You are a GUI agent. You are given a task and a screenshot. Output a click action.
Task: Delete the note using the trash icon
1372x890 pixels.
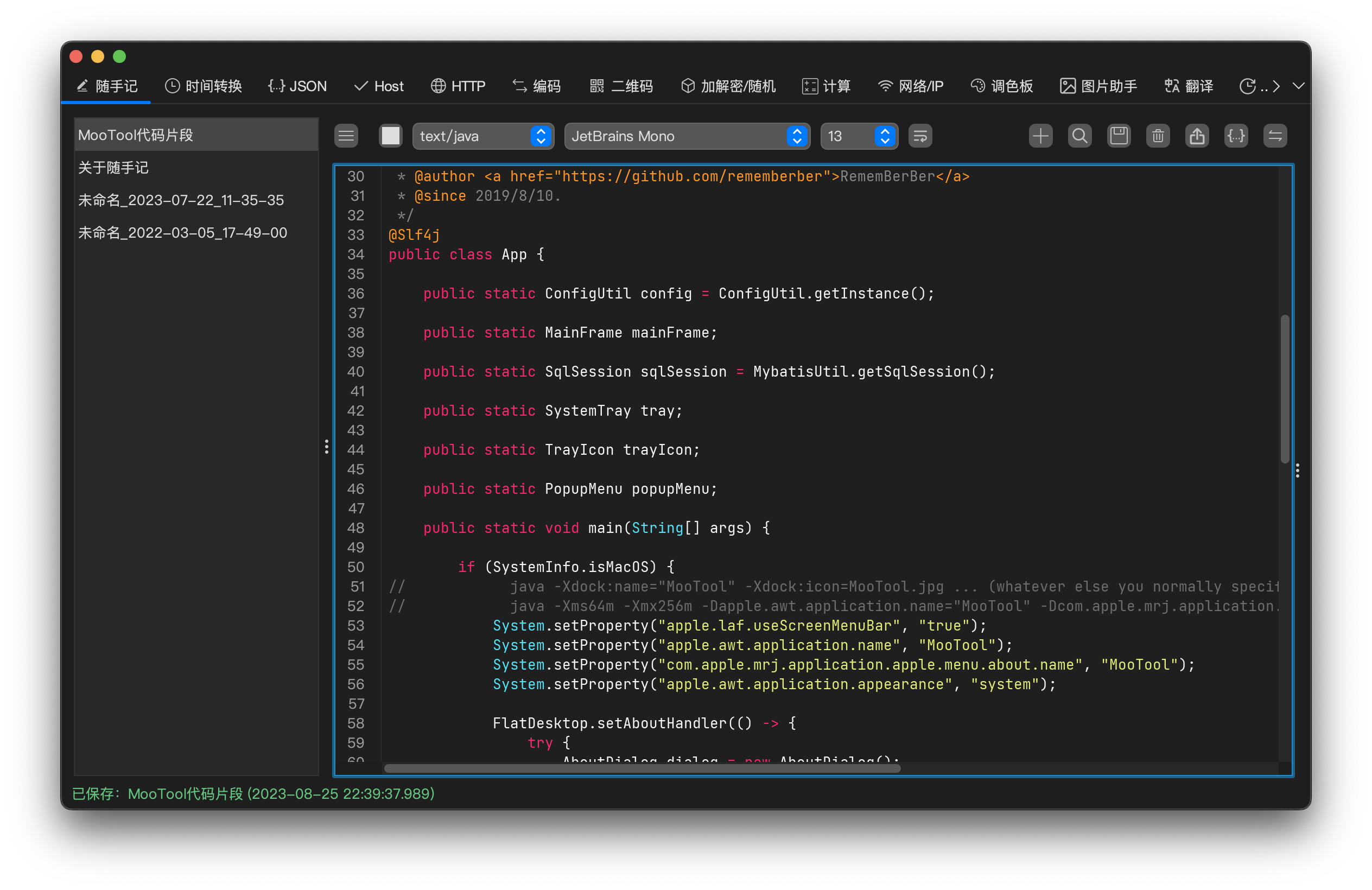click(x=1158, y=136)
